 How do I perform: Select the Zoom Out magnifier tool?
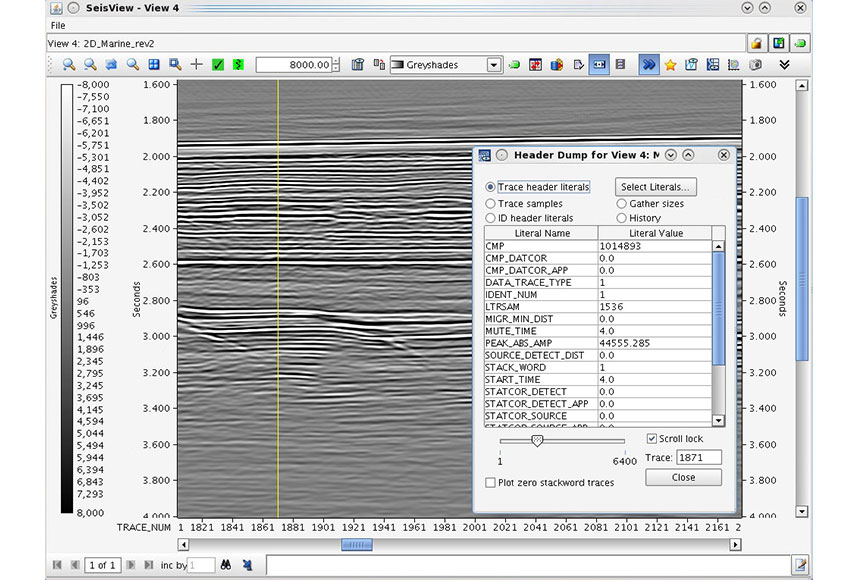pos(89,64)
